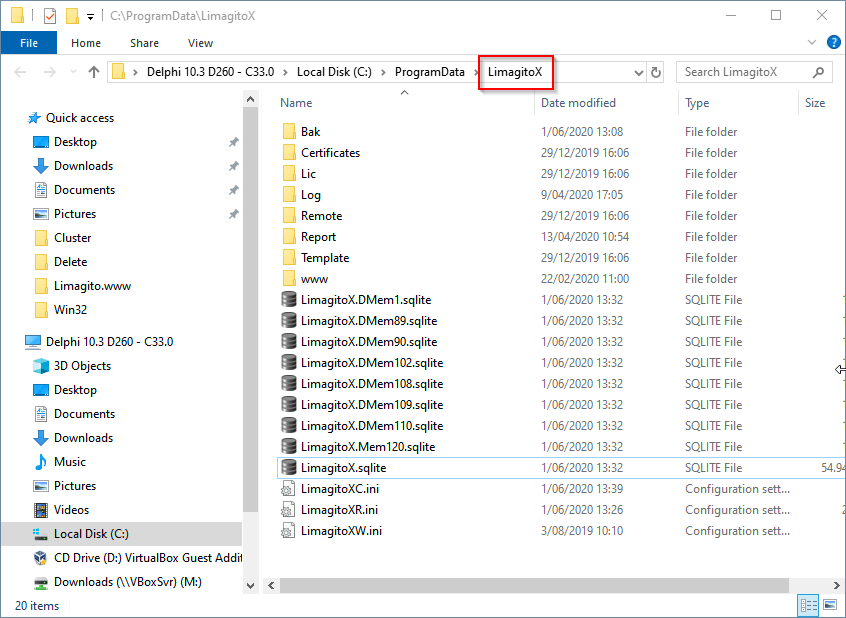This screenshot has height=618, width=846.
Task: Refresh the LimagitoX folder view
Action: pos(656,72)
